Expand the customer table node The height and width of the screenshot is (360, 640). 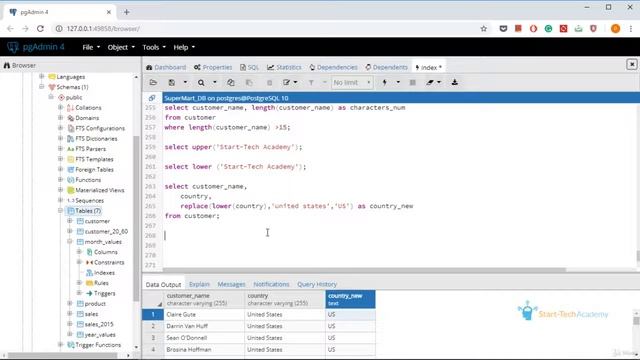(70, 221)
